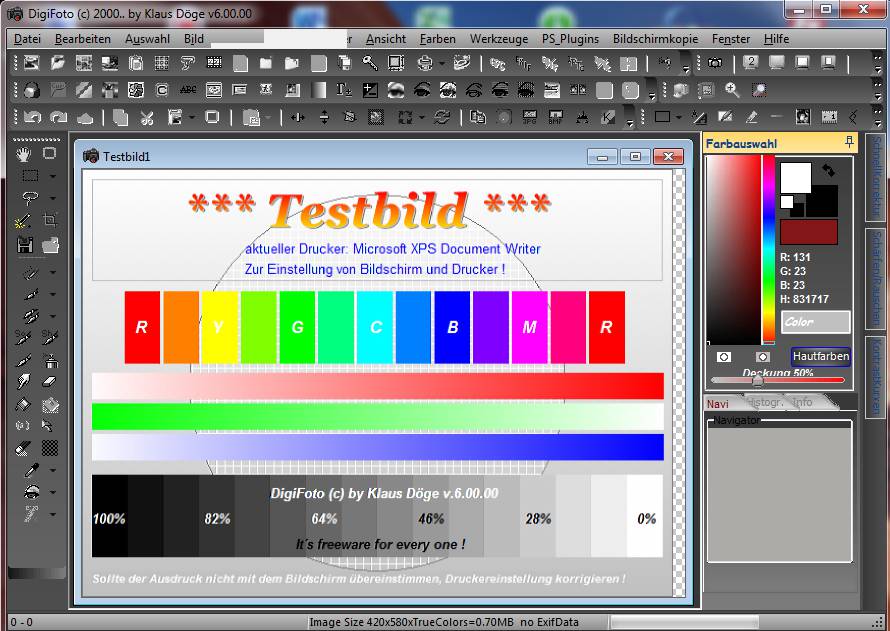Click the key icon in top toolbar
Viewport: 890px width, 631px height.
370,63
